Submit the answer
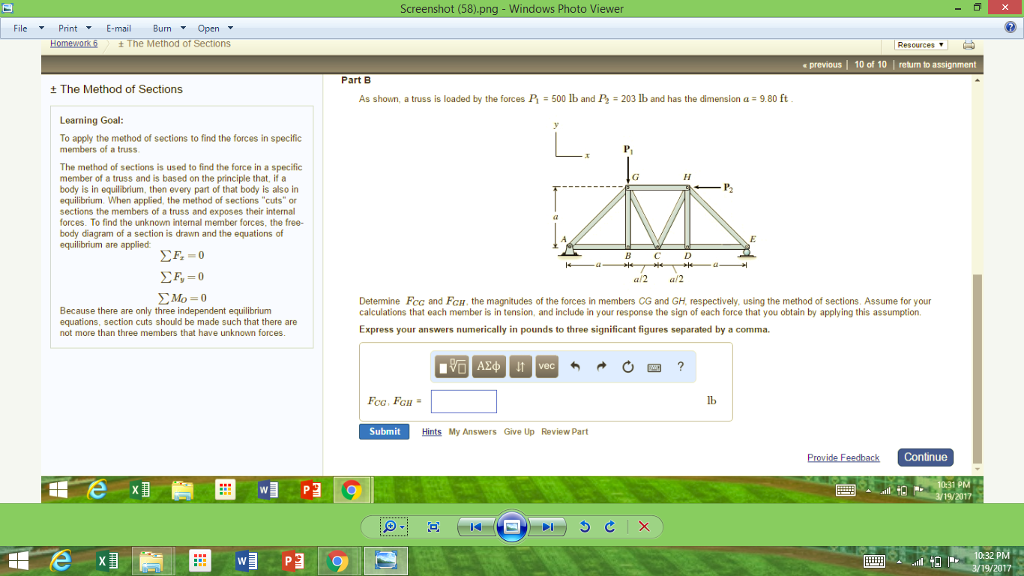The image size is (1024, 576). pos(383,431)
